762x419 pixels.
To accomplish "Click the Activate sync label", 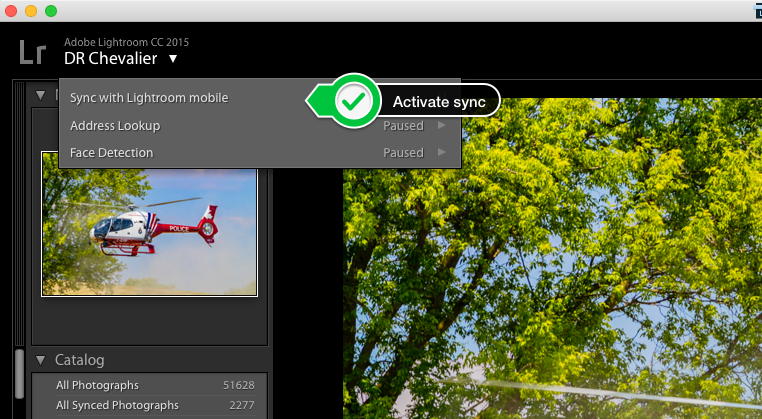I will tap(439, 102).
